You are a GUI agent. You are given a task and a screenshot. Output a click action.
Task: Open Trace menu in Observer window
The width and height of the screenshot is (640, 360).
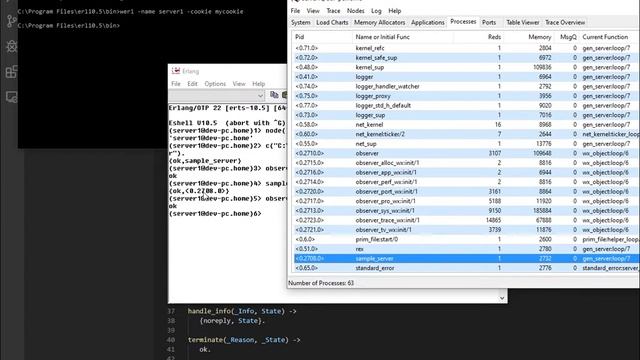click(x=333, y=11)
